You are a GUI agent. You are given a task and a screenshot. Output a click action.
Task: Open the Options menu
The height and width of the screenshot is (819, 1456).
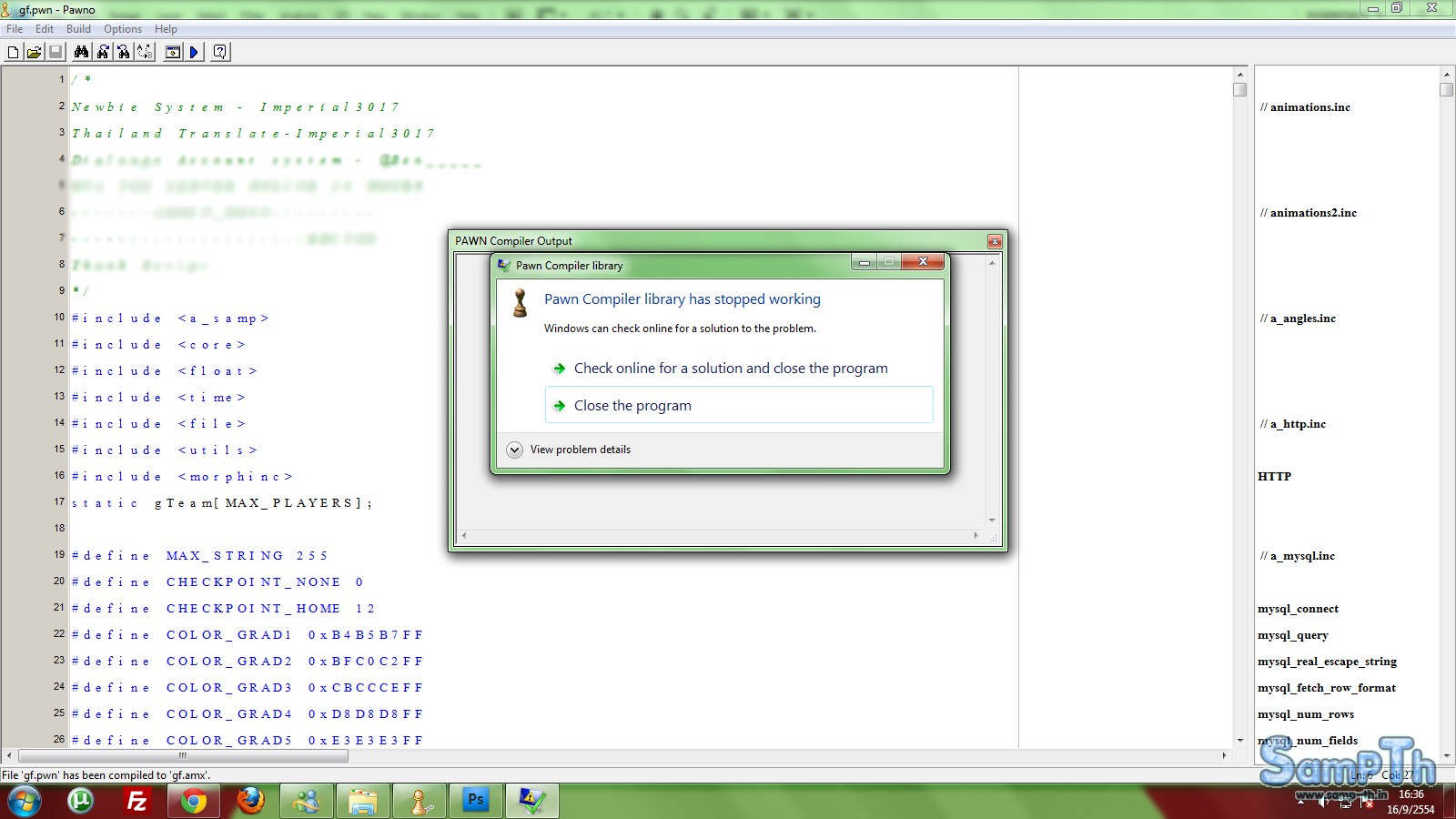coord(123,29)
